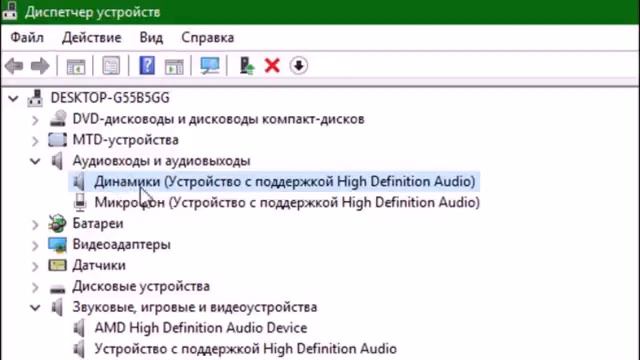The width and height of the screenshot is (640, 360).
Task: Expand DVD-дисководы и дисководы компакт-дисков
Action: tap(35, 120)
